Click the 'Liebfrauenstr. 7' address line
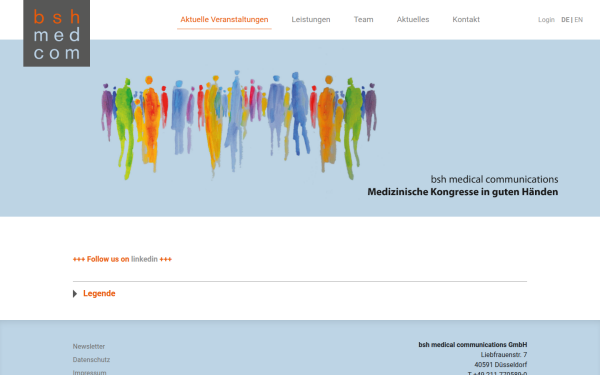The width and height of the screenshot is (600, 375). coord(504,355)
